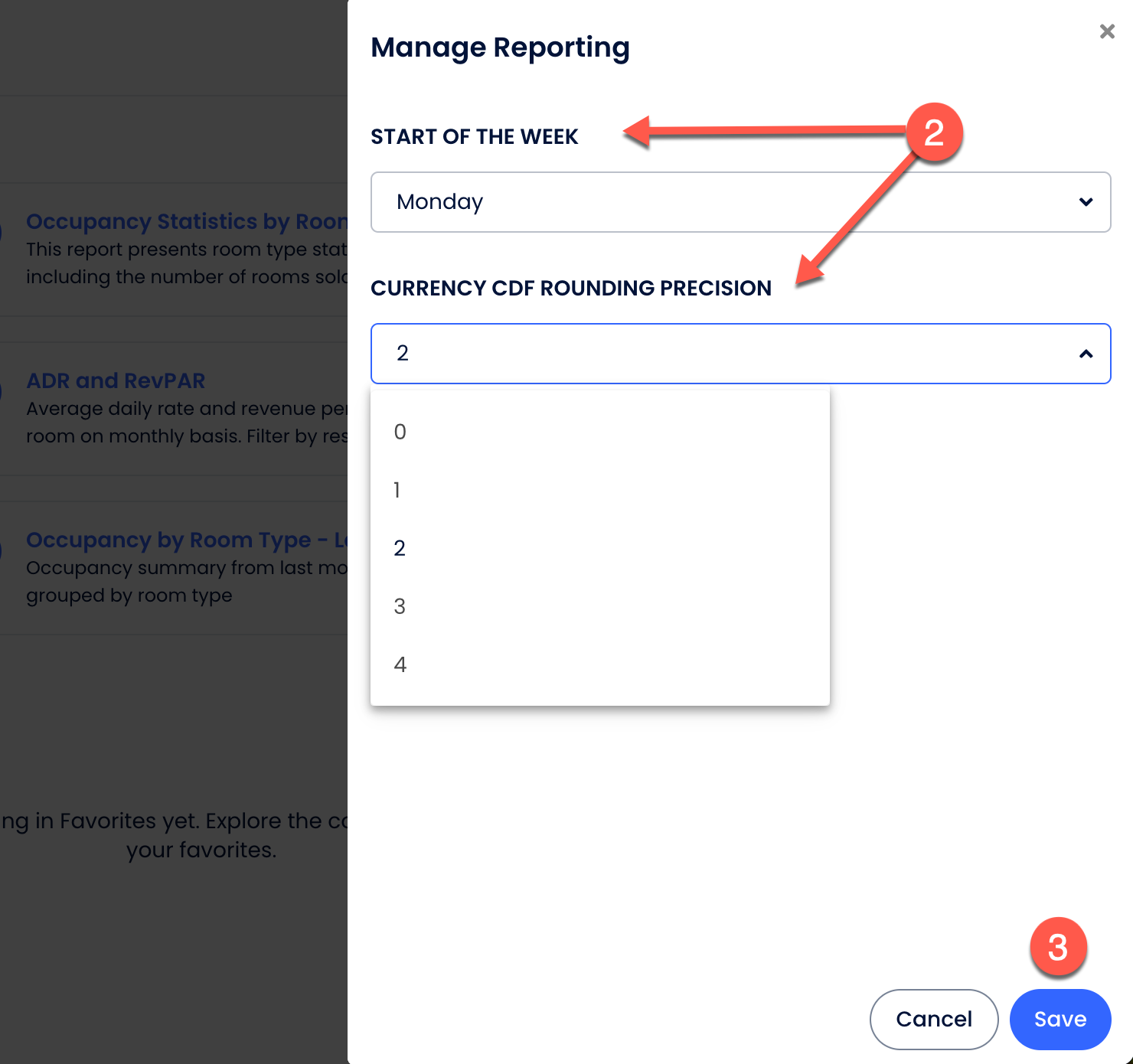The width and height of the screenshot is (1133, 1064).
Task: Select option 0 from the precision list
Action: tap(400, 432)
